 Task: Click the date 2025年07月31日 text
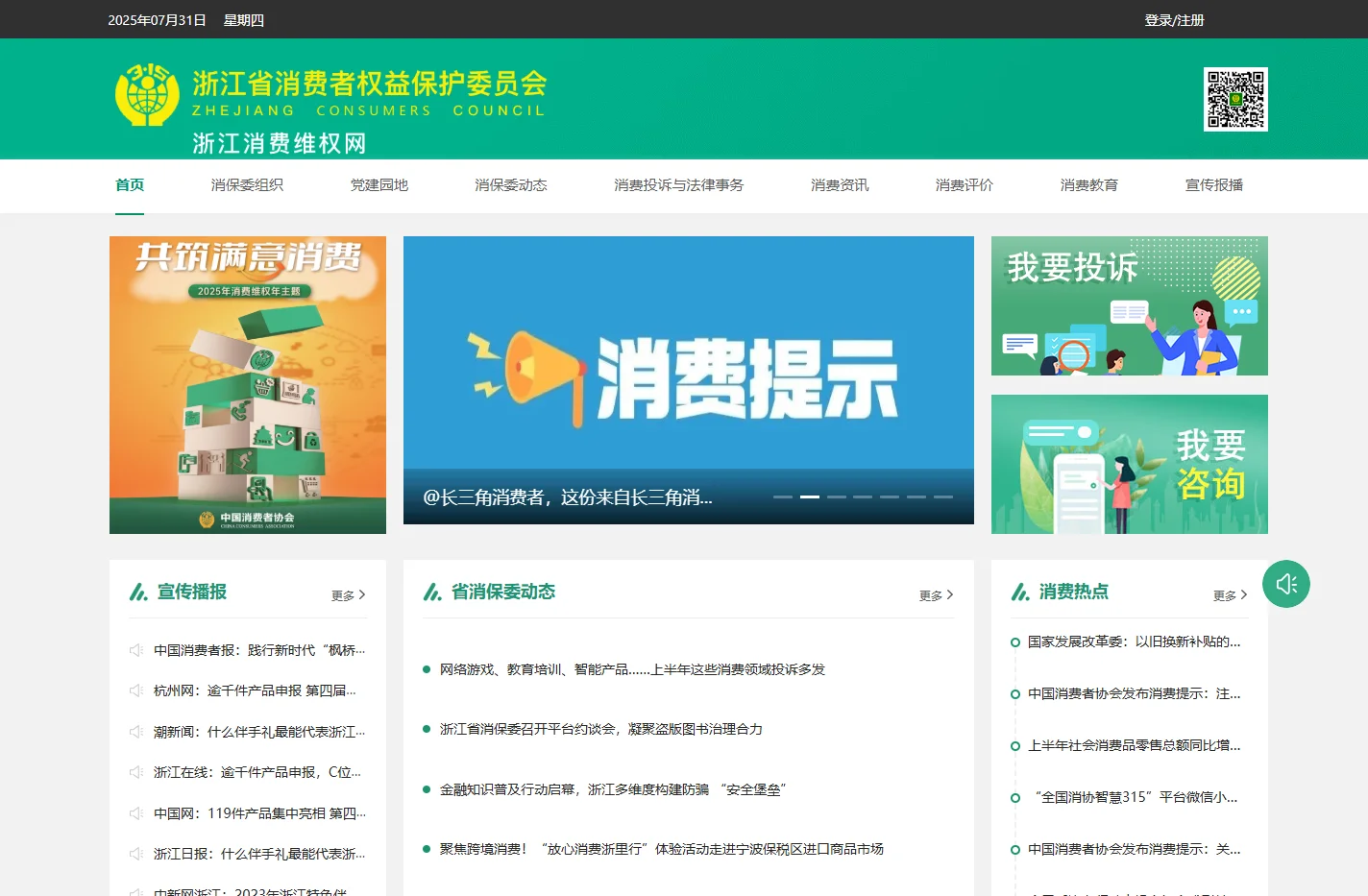point(157,20)
